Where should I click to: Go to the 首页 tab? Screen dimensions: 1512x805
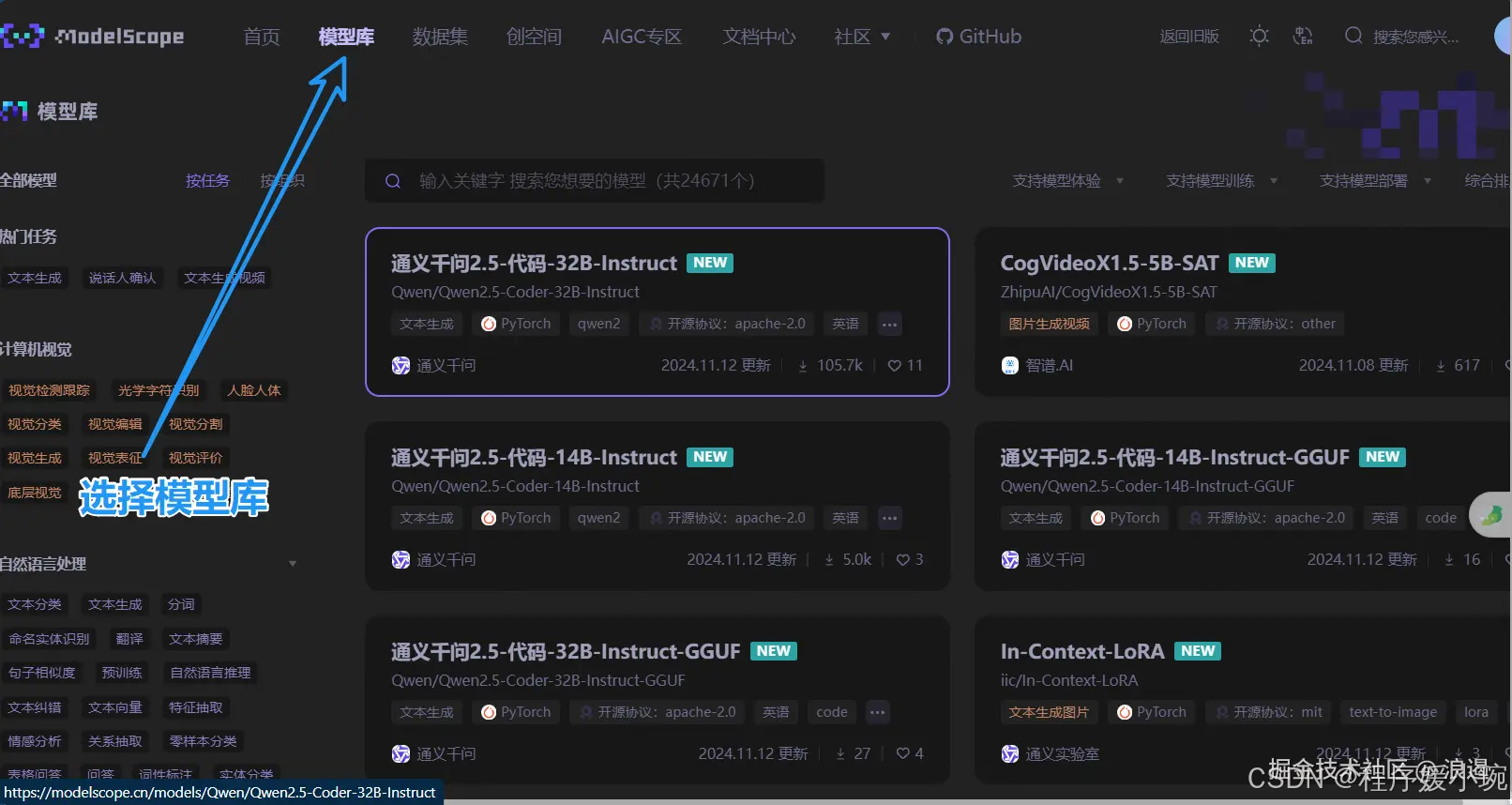click(262, 37)
